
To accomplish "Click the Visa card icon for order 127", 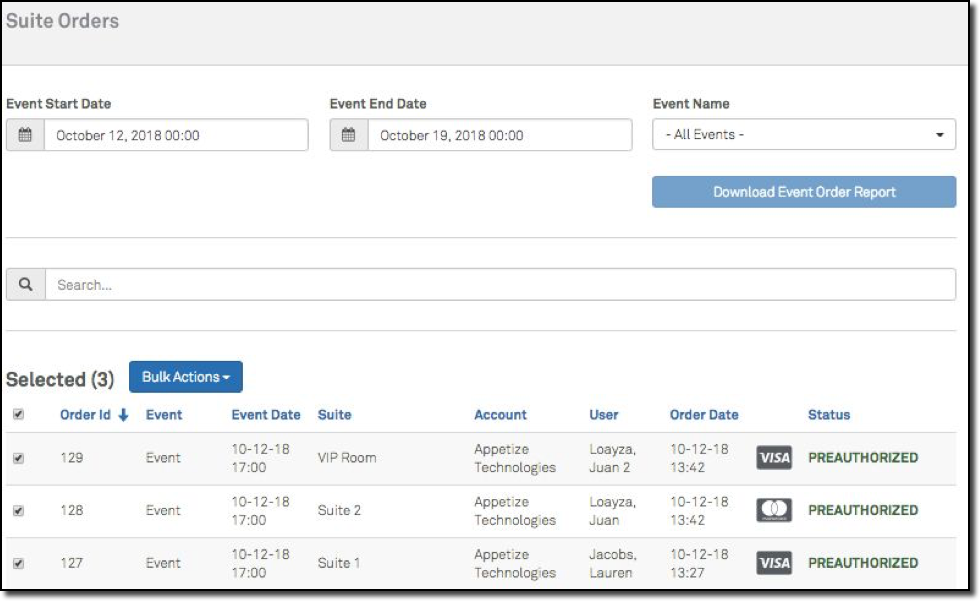I will [x=774, y=563].
